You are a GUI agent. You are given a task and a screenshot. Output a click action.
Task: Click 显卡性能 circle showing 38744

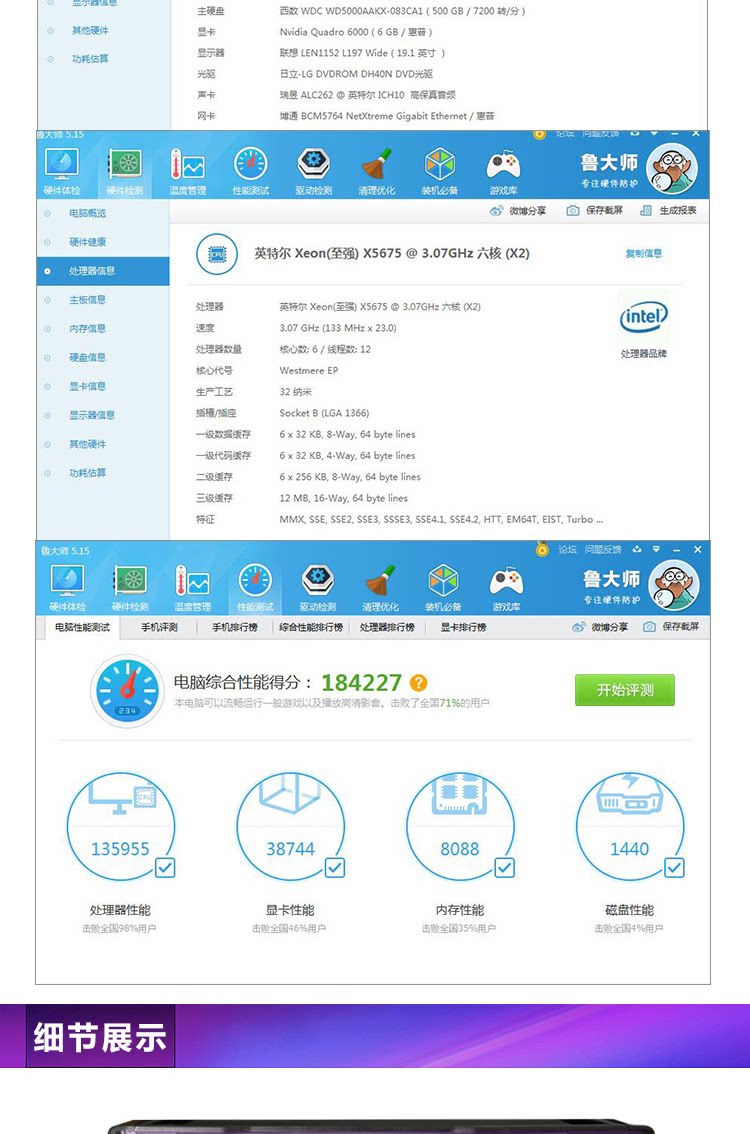point(291,827)
